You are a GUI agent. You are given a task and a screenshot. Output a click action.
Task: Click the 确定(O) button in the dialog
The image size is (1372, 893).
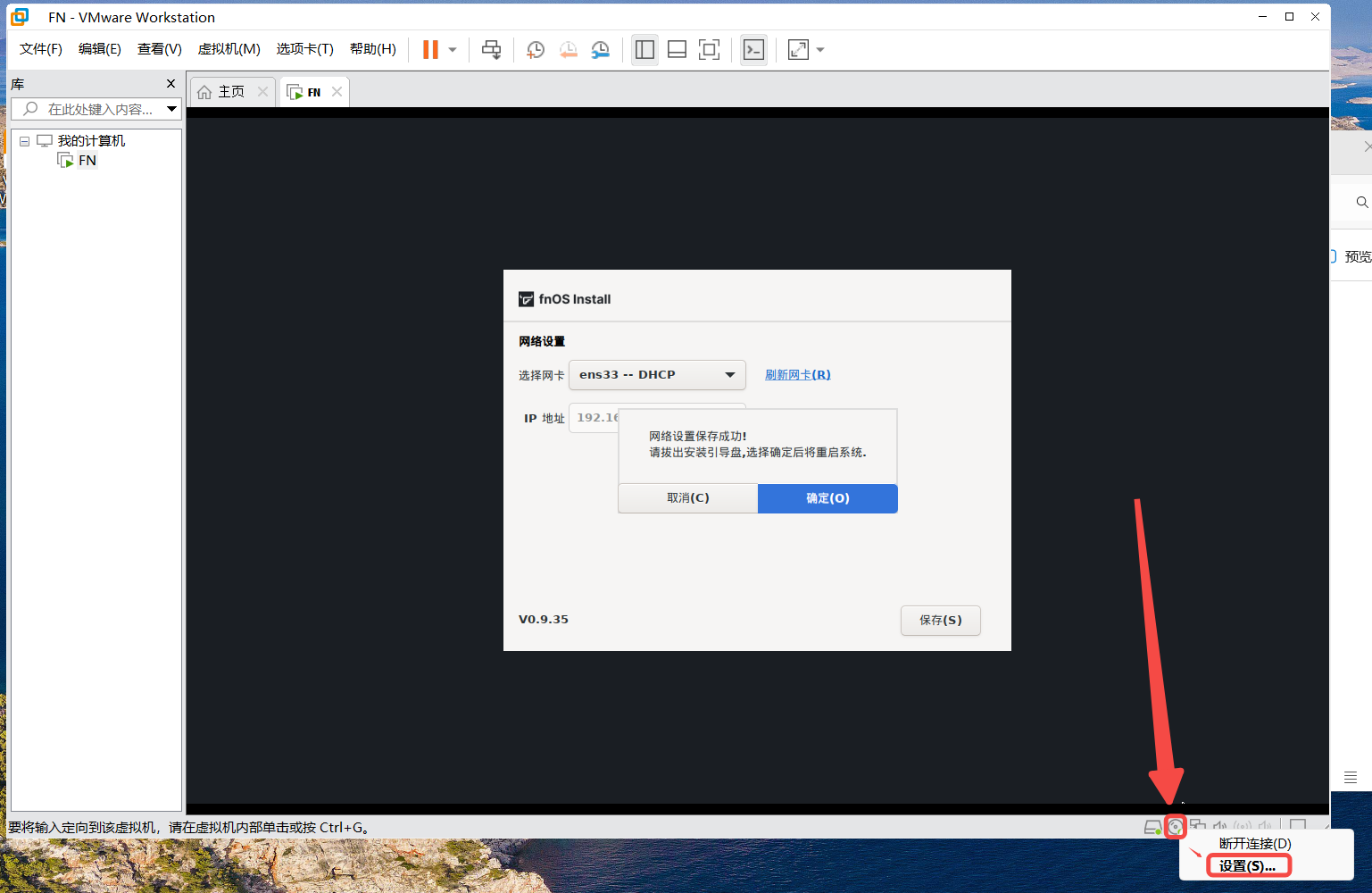[x=827, y=498]
